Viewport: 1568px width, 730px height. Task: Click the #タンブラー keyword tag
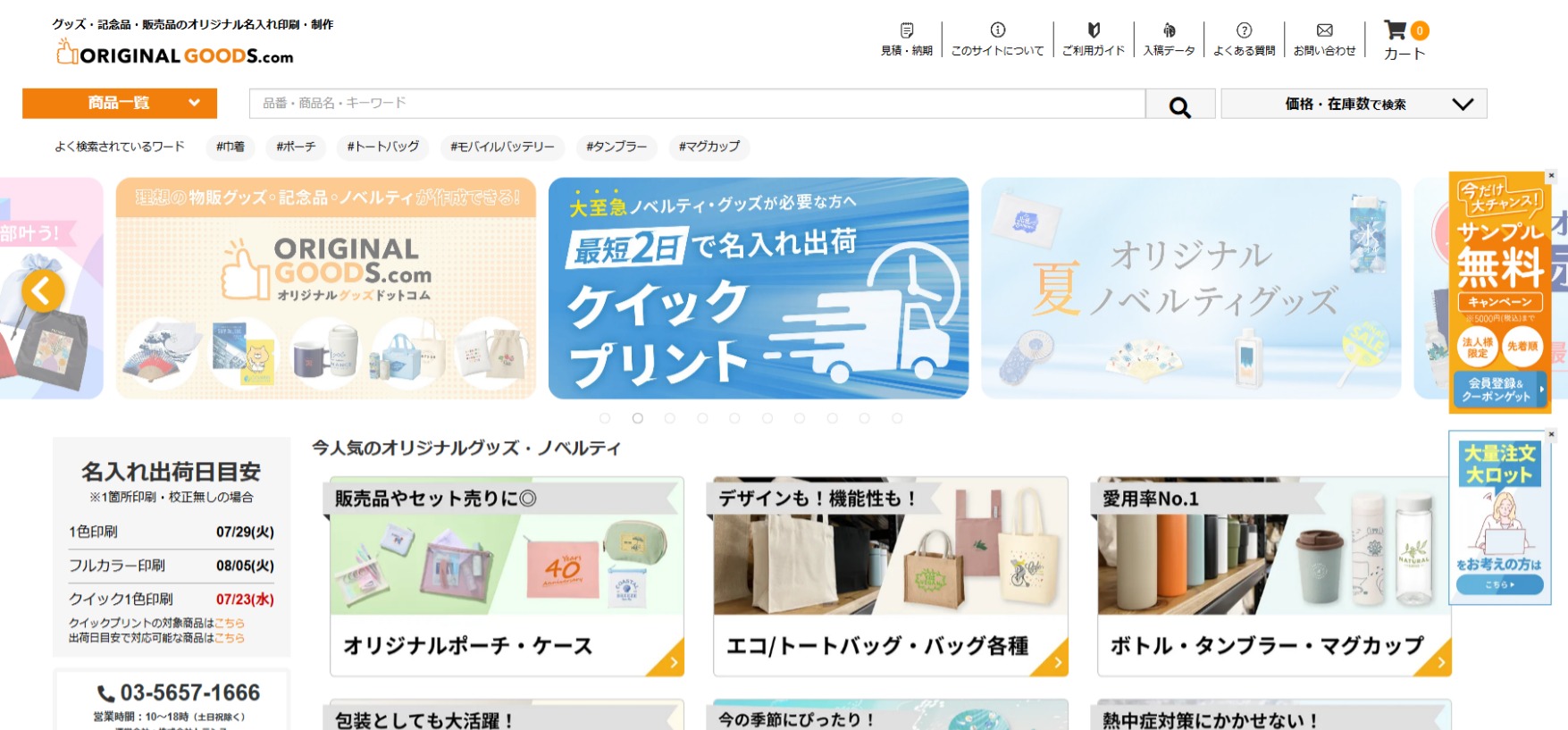point(616,147)
